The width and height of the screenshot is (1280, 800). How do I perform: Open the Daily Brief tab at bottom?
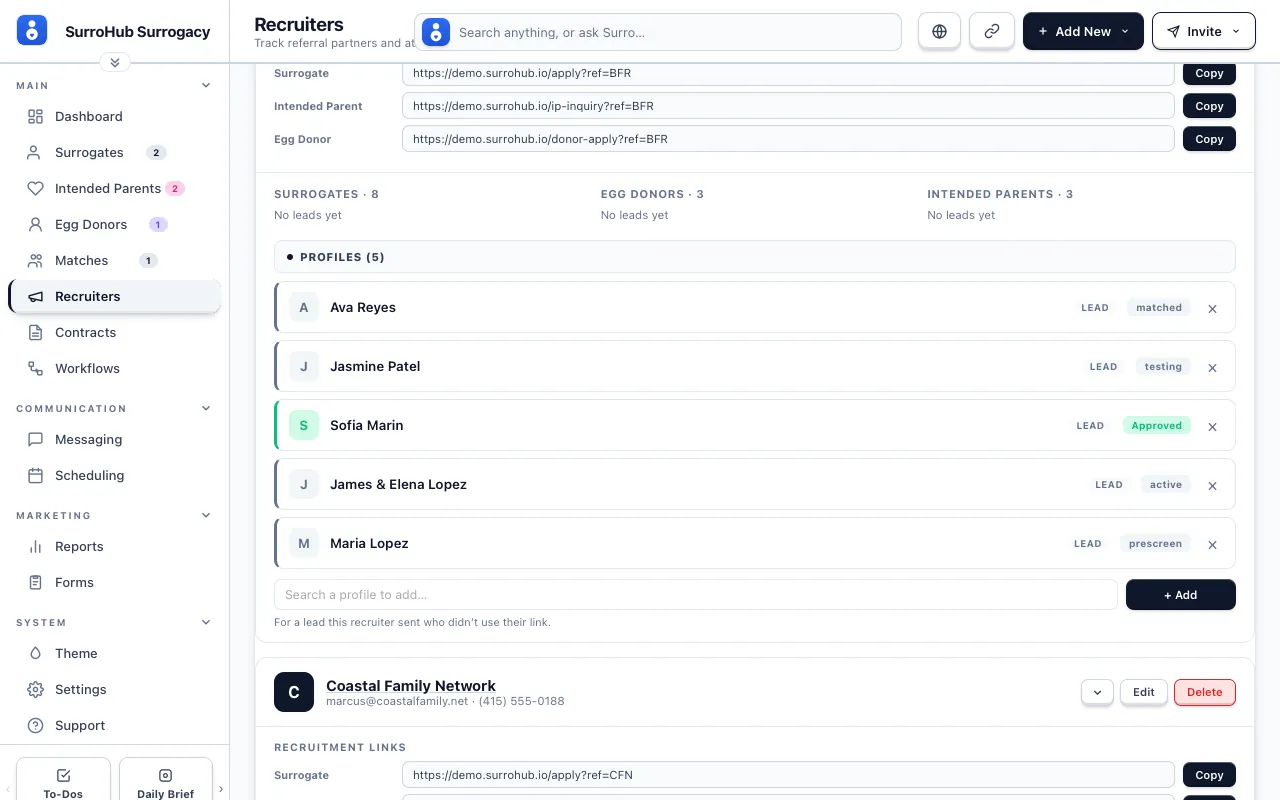pos(166,781)
